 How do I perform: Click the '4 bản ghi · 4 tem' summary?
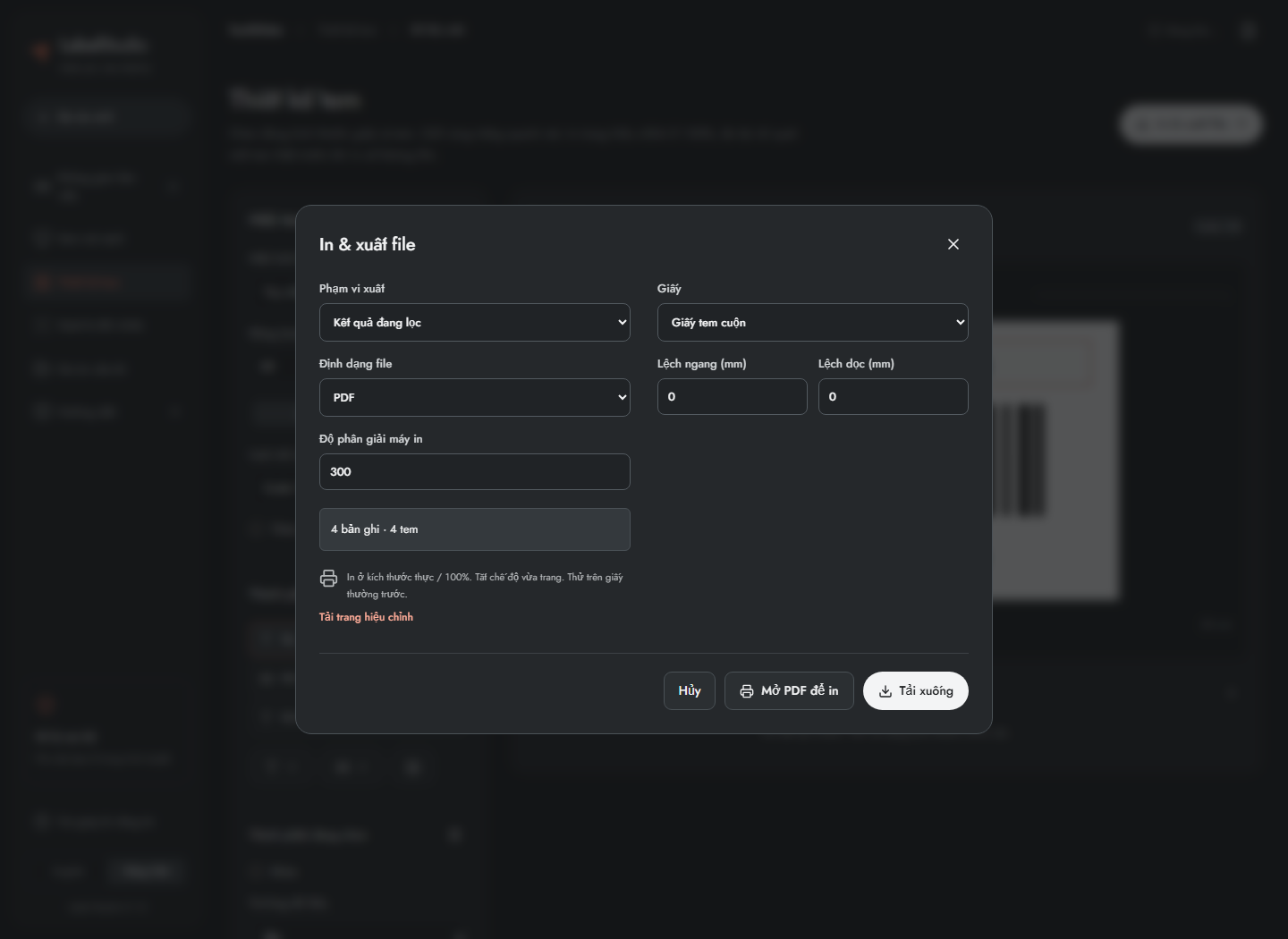pyautogui.click(x=475, y=529)
